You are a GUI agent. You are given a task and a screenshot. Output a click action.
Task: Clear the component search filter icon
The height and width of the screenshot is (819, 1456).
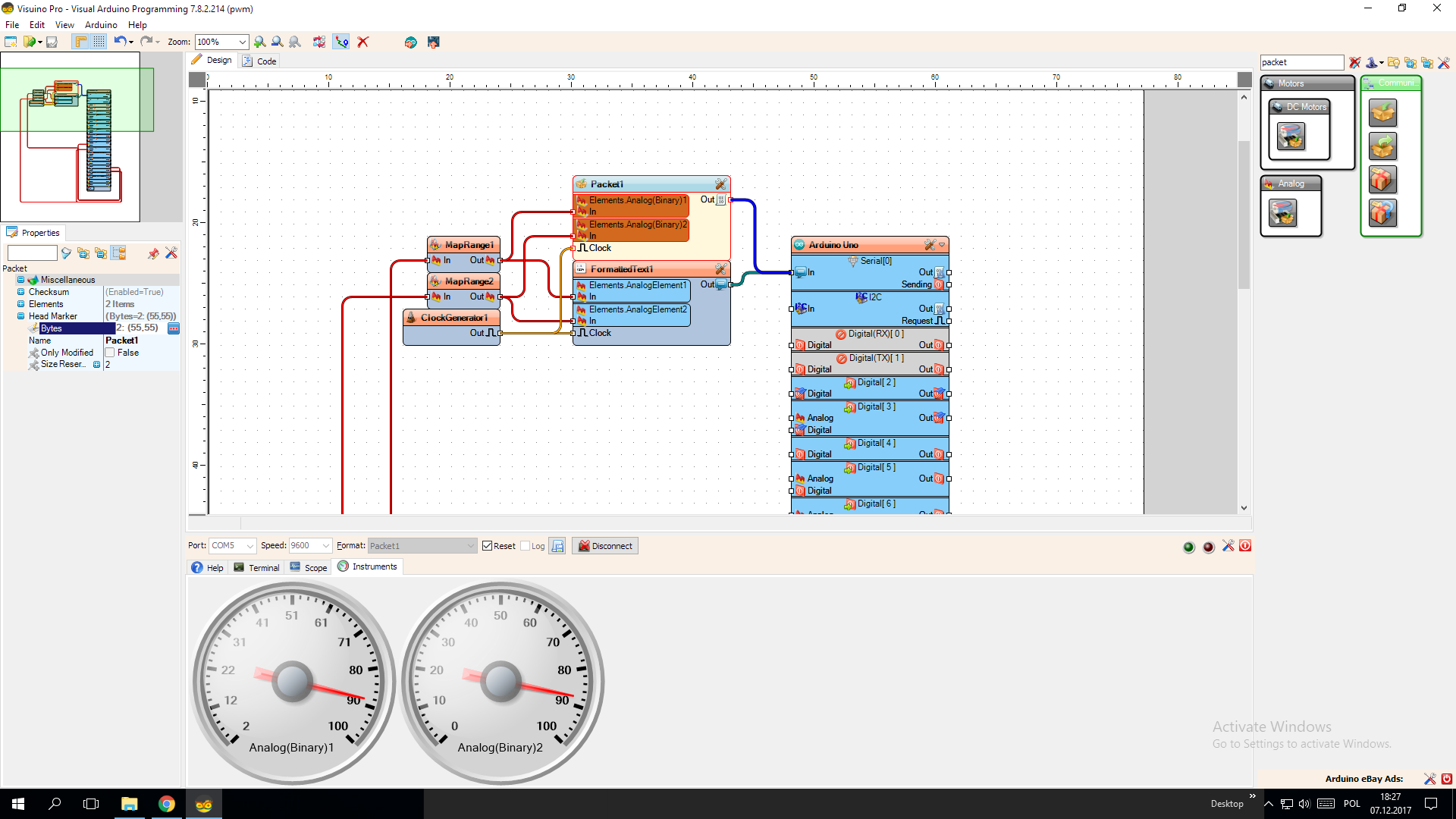[1355, 62]
